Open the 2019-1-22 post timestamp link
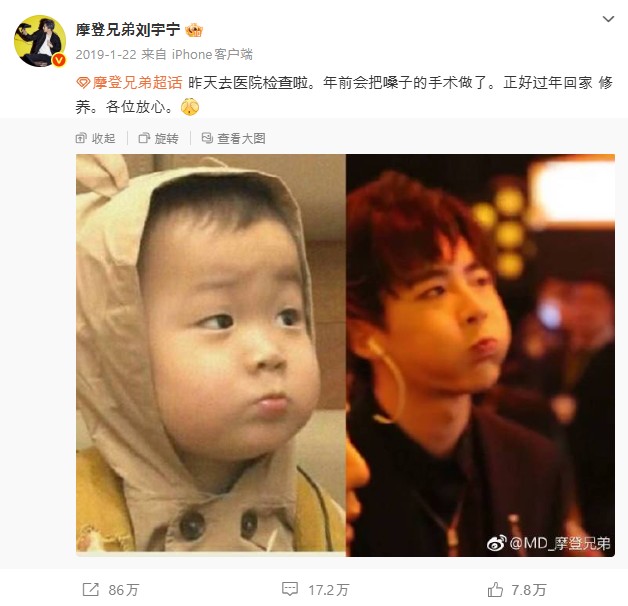The image size is (628, 606). (x=106, y=54)
